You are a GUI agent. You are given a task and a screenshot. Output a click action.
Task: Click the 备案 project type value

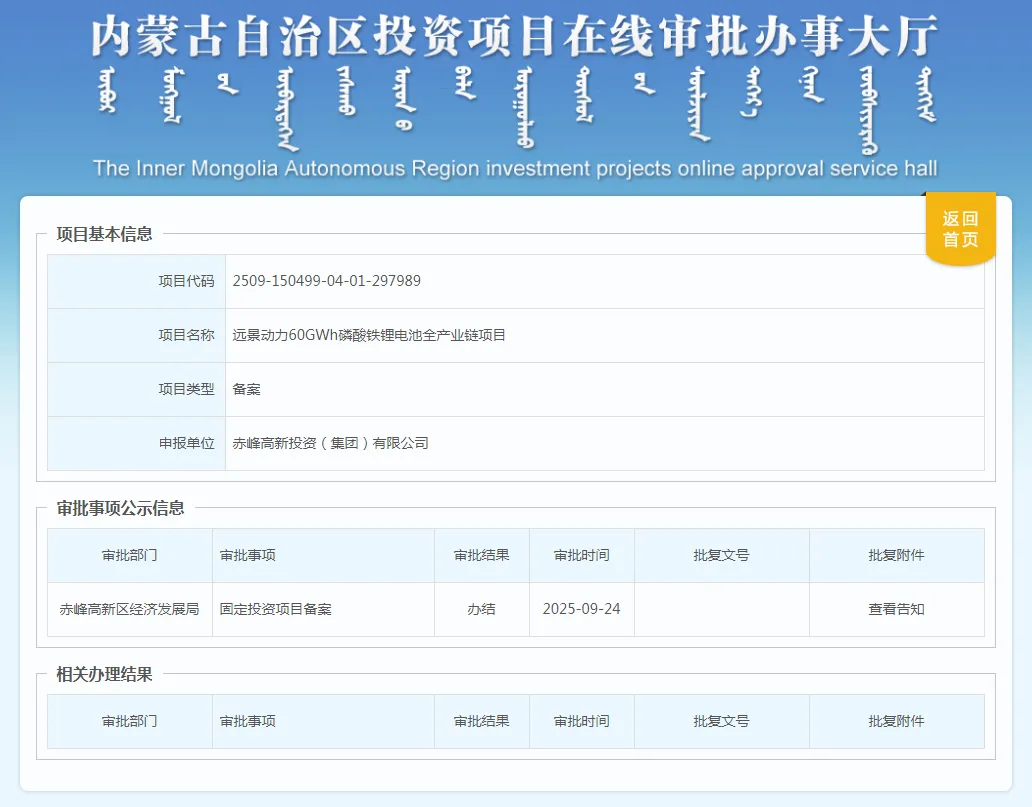247,389
